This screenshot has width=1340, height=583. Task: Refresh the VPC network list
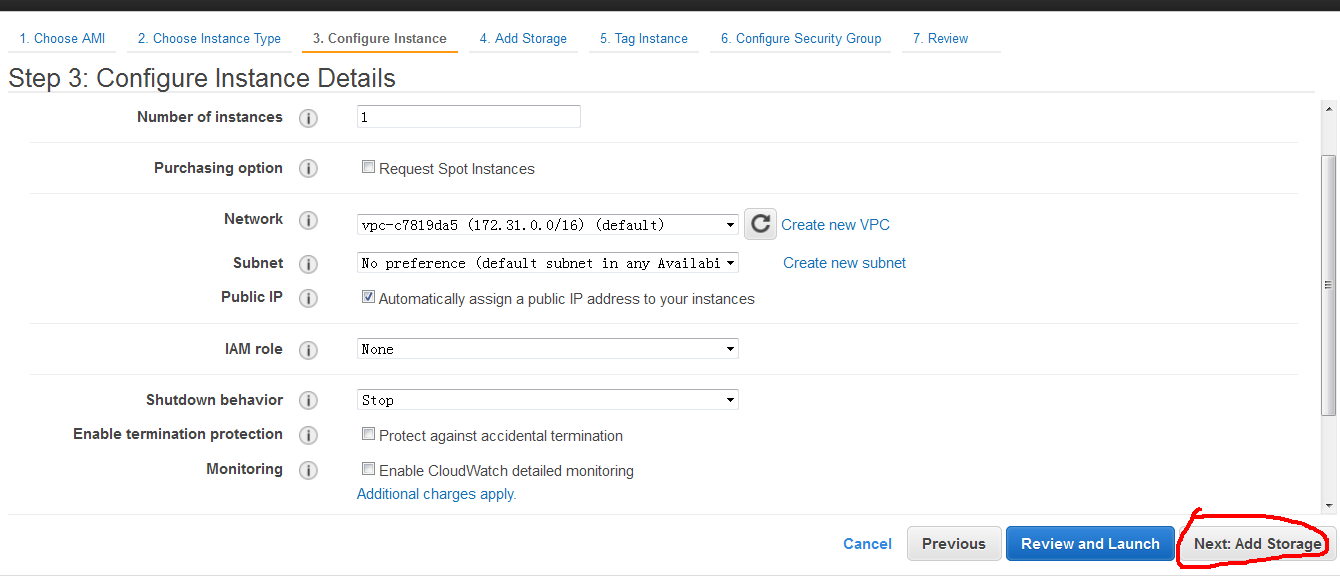coord(760,224)
